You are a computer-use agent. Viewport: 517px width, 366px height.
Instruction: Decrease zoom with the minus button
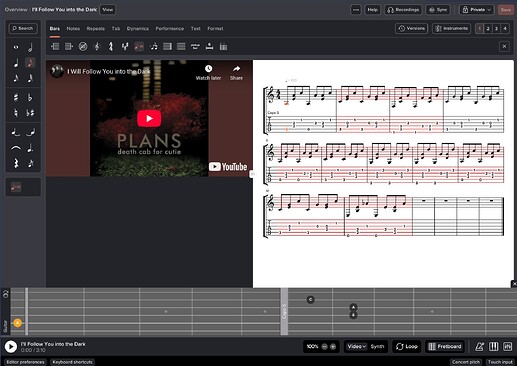click(324, 347)
